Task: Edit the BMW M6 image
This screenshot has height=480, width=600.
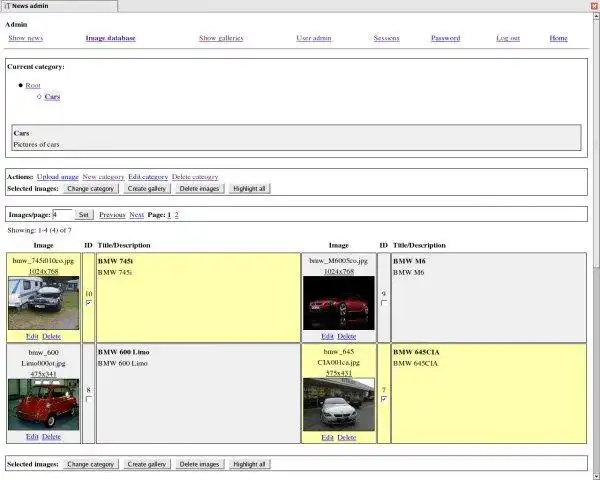Action: (x=327, y=336)
